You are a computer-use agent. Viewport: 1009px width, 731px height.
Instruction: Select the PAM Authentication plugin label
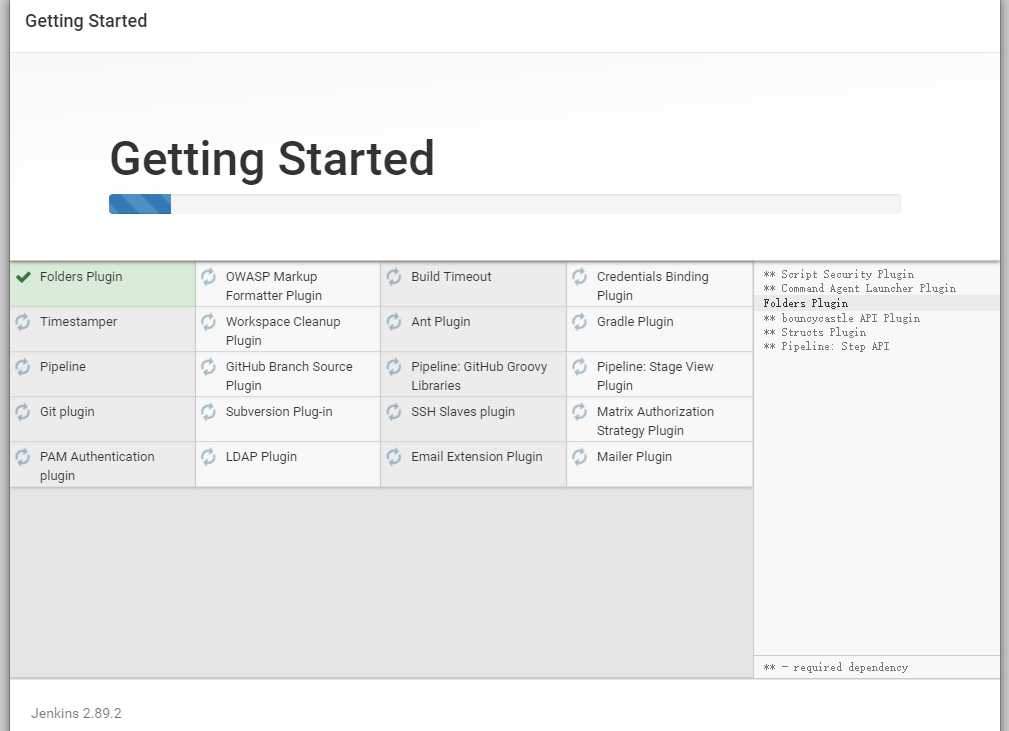click(x=97, y=467)
